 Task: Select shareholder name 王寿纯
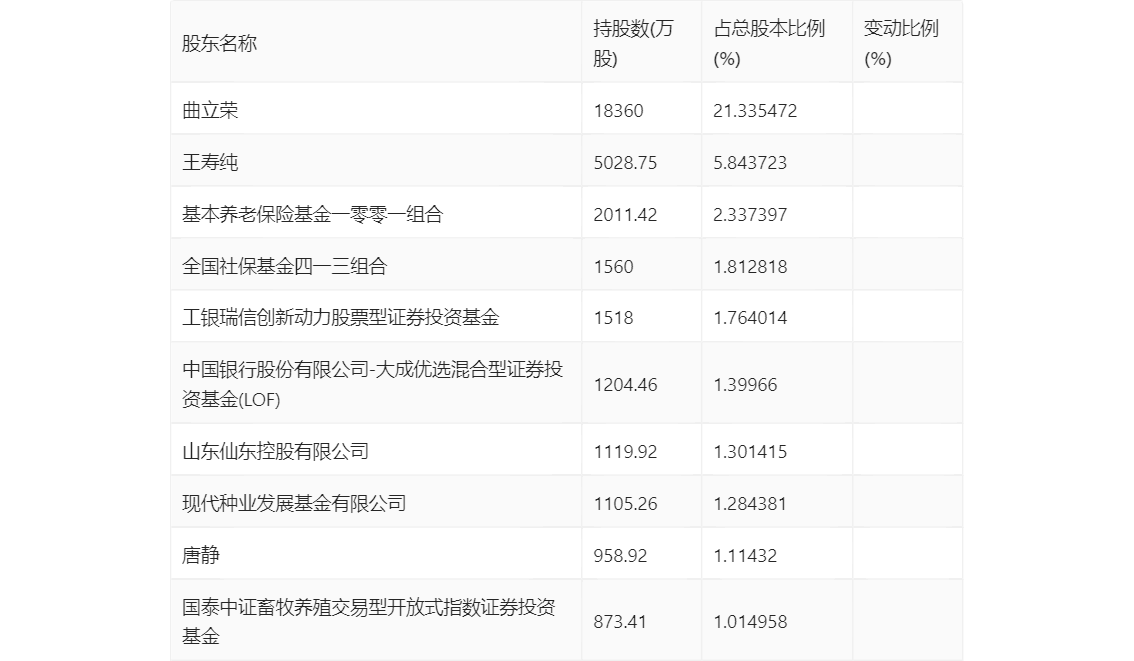(210, 163)
